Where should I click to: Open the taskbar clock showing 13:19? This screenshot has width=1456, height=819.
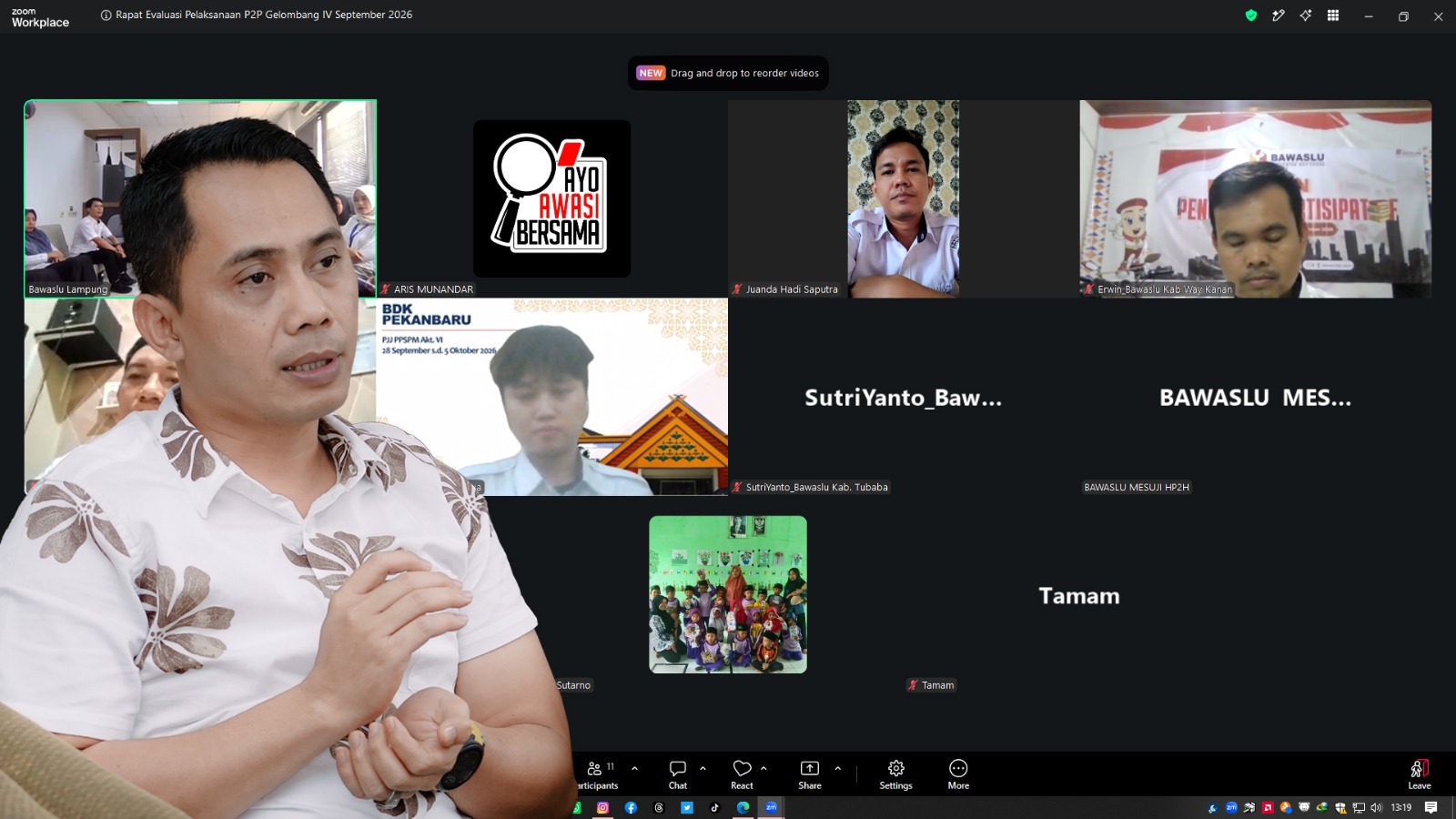click(x=1401, y=807)
